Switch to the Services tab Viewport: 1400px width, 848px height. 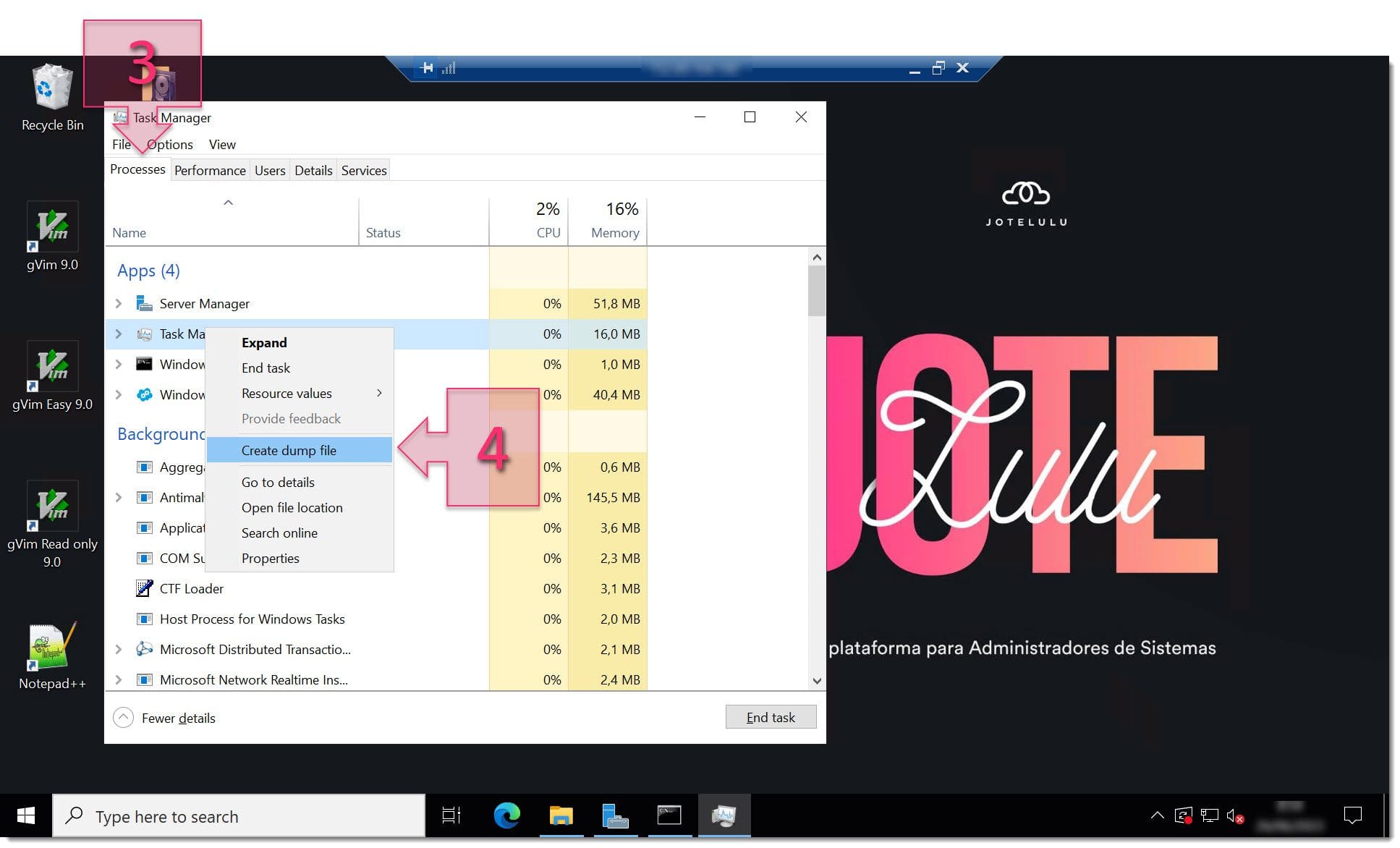click(x=364, y=170)
